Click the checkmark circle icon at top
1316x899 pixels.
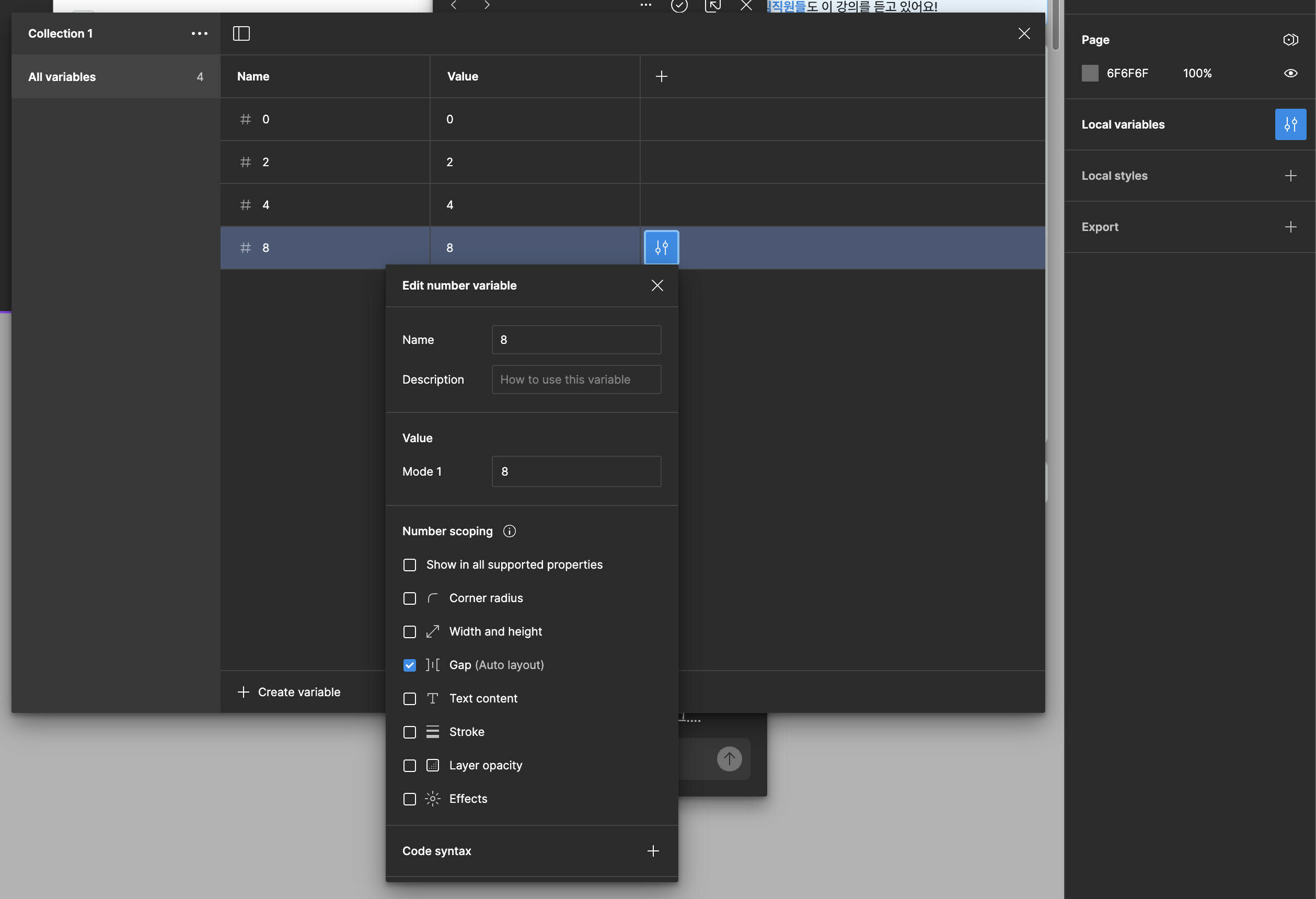click(x=679, y=6)
